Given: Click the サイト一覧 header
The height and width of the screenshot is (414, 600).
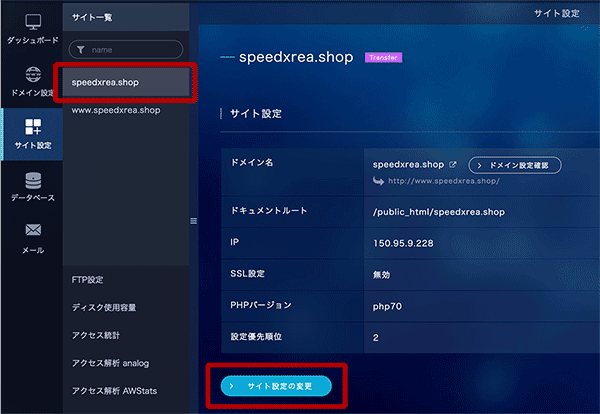Looking at the screenshot, I should click(x=92, y=17).
